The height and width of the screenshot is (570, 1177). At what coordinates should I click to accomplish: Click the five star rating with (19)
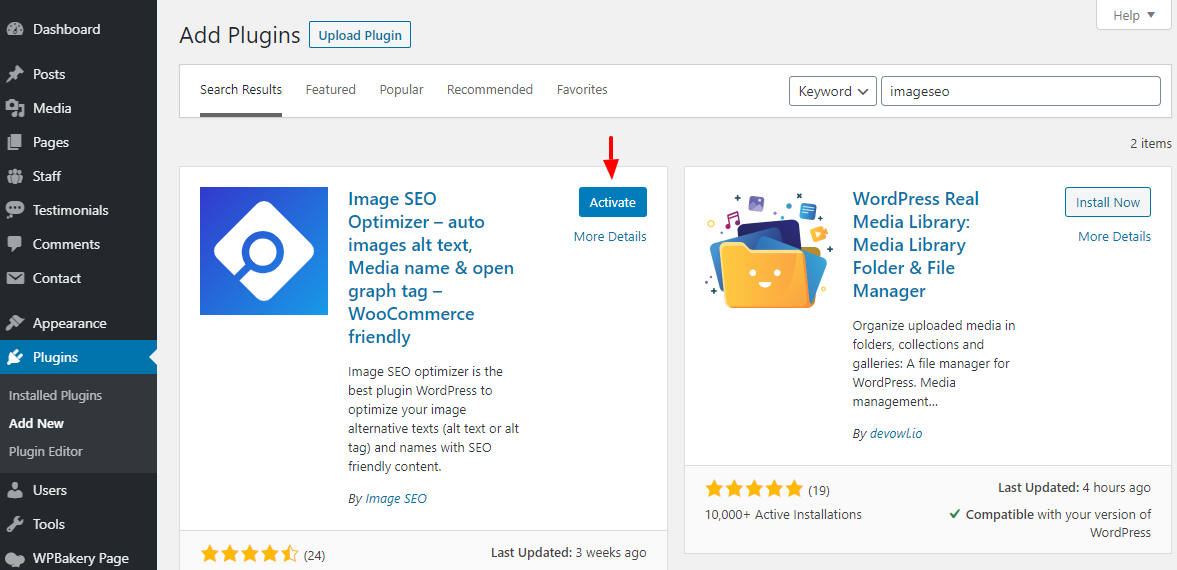(767, 490)
